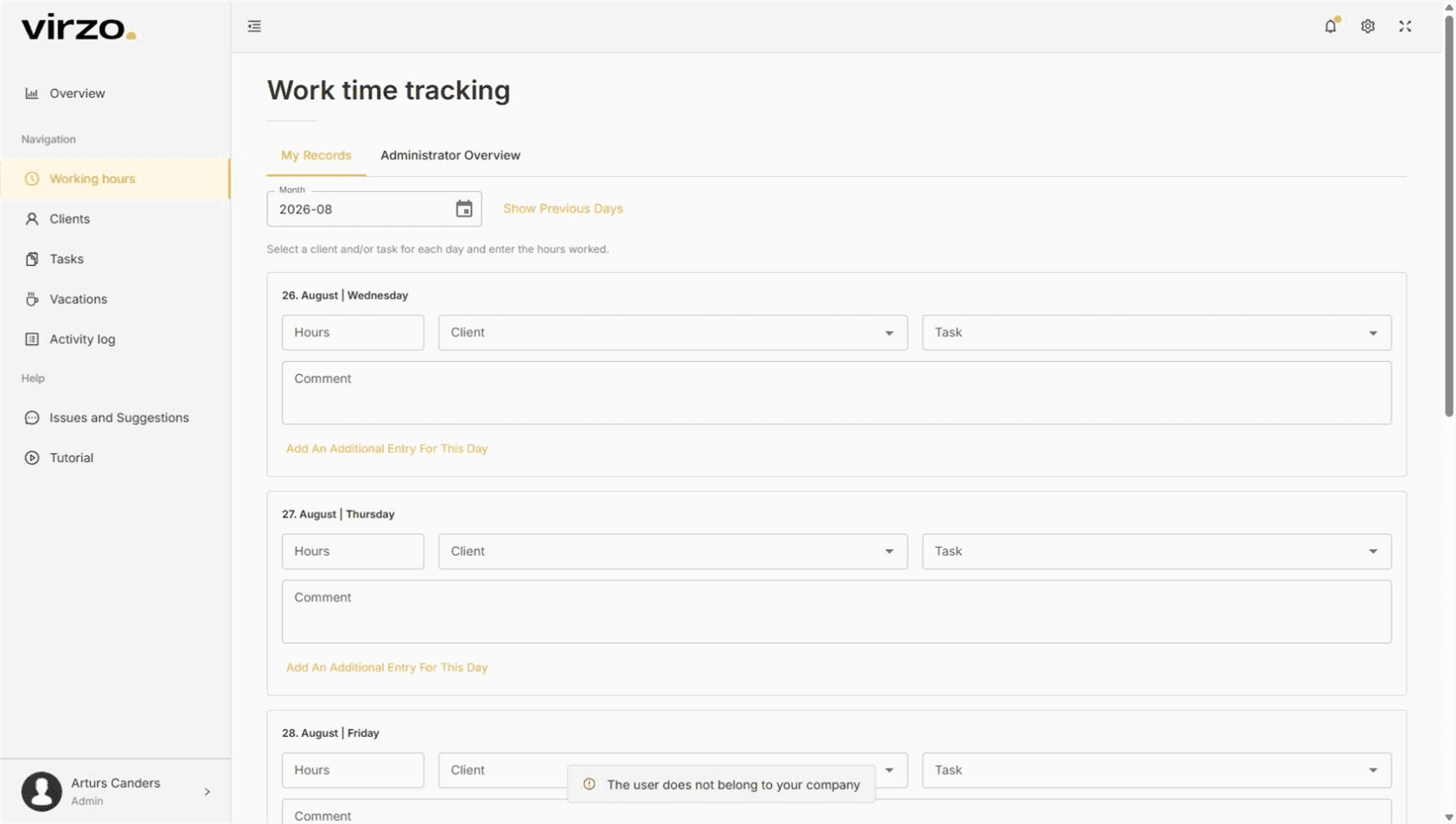Collapse the sidebar menu toggle icon
This screenshot has height=824, width=1456.
254,26
